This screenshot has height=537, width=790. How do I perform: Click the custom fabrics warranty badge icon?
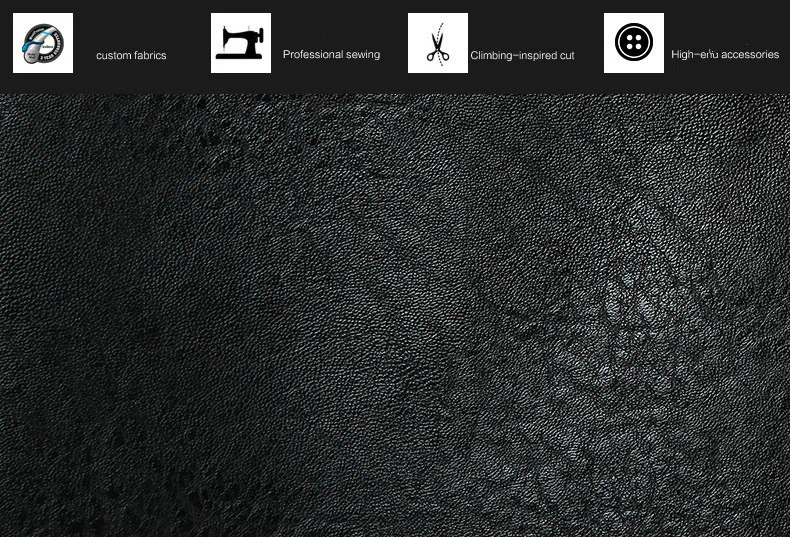coord(43,43)
